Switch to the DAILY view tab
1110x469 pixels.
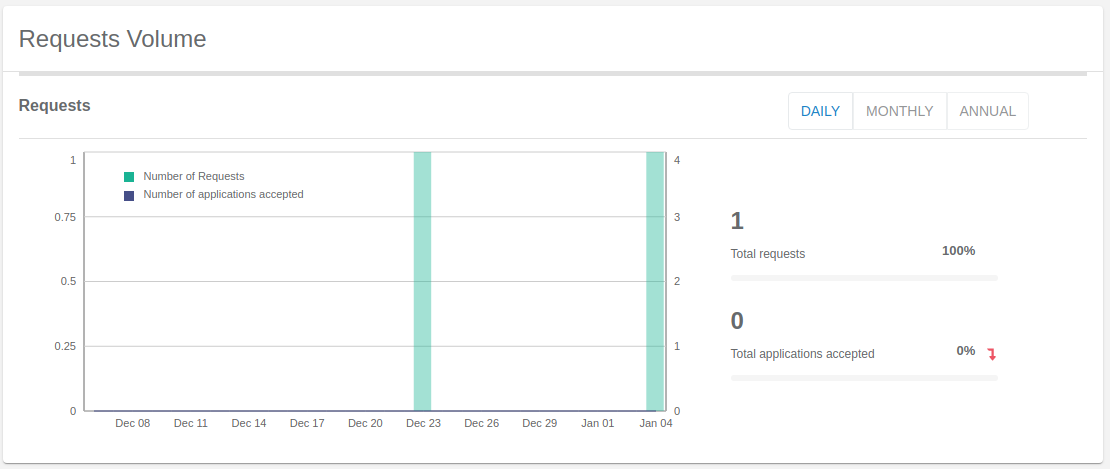pos(820,111)
